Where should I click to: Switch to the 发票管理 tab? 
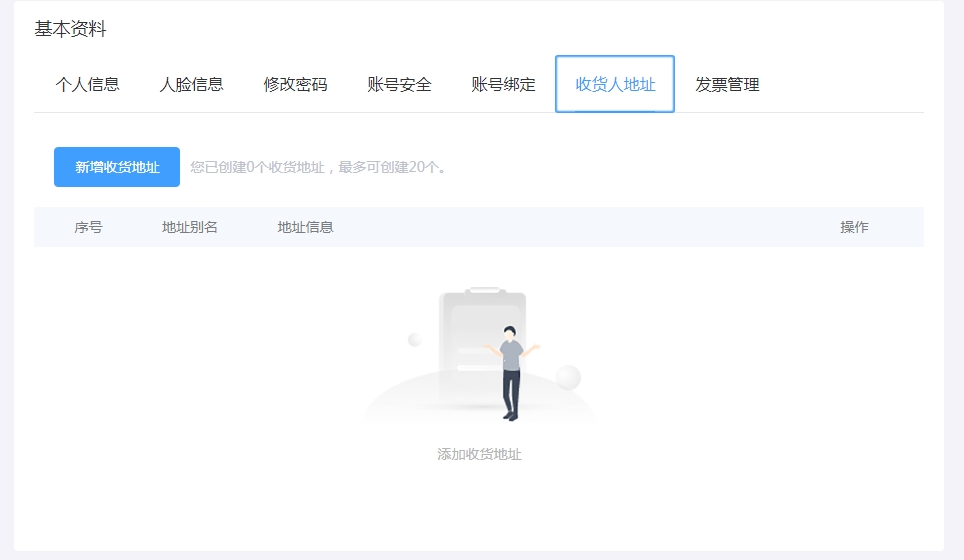tap(727, 84)
